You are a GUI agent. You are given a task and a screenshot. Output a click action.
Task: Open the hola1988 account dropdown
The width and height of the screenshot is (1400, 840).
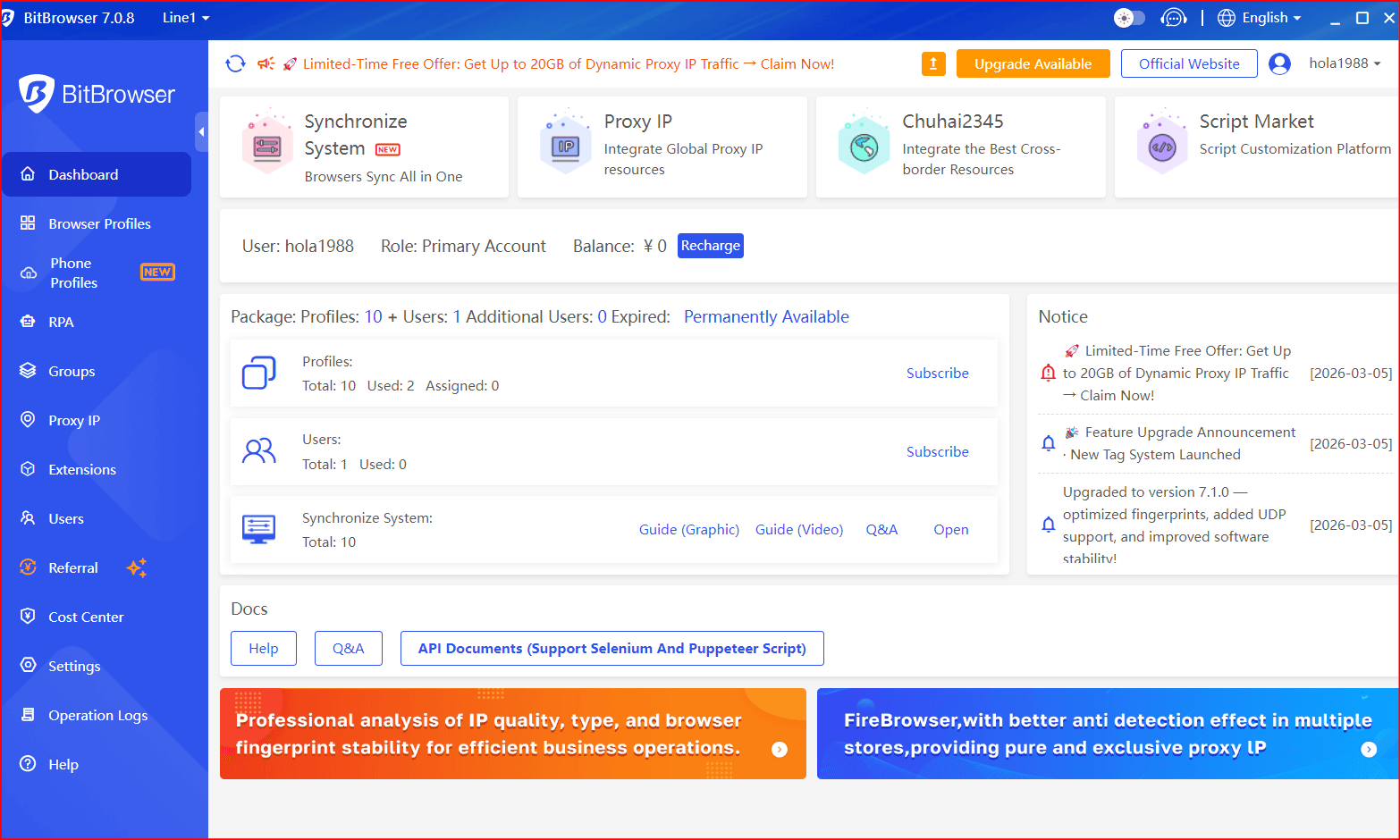point(1345,63)
